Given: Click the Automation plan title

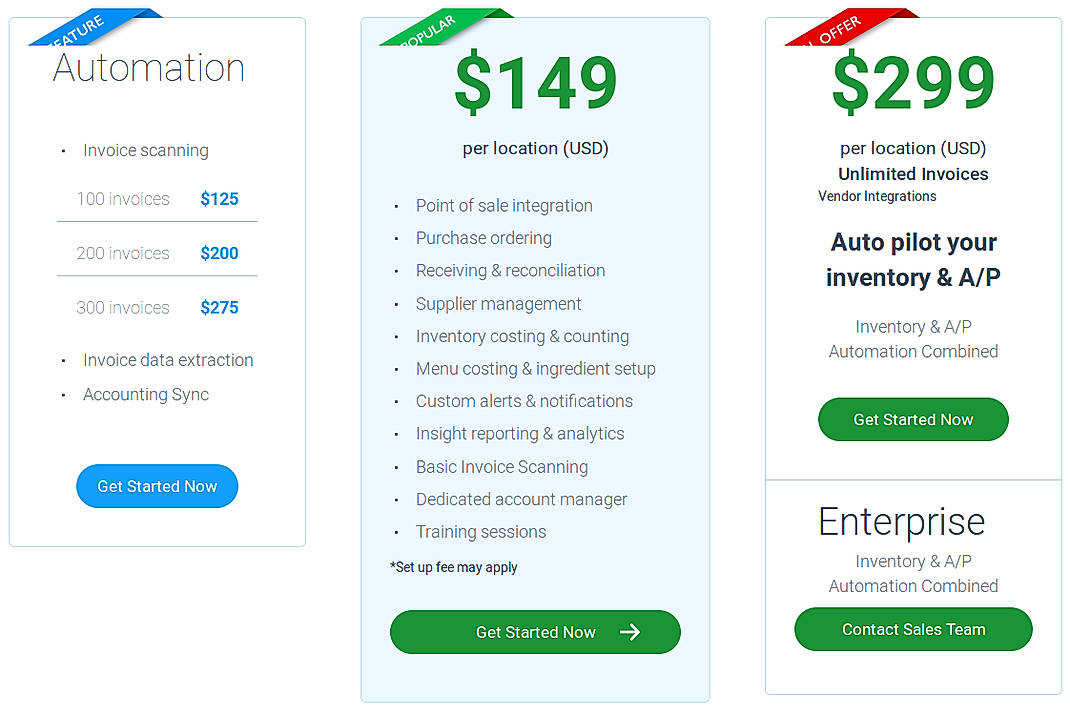Looking at the screenshot, I should pyautogui.click(x=148, y=67).
